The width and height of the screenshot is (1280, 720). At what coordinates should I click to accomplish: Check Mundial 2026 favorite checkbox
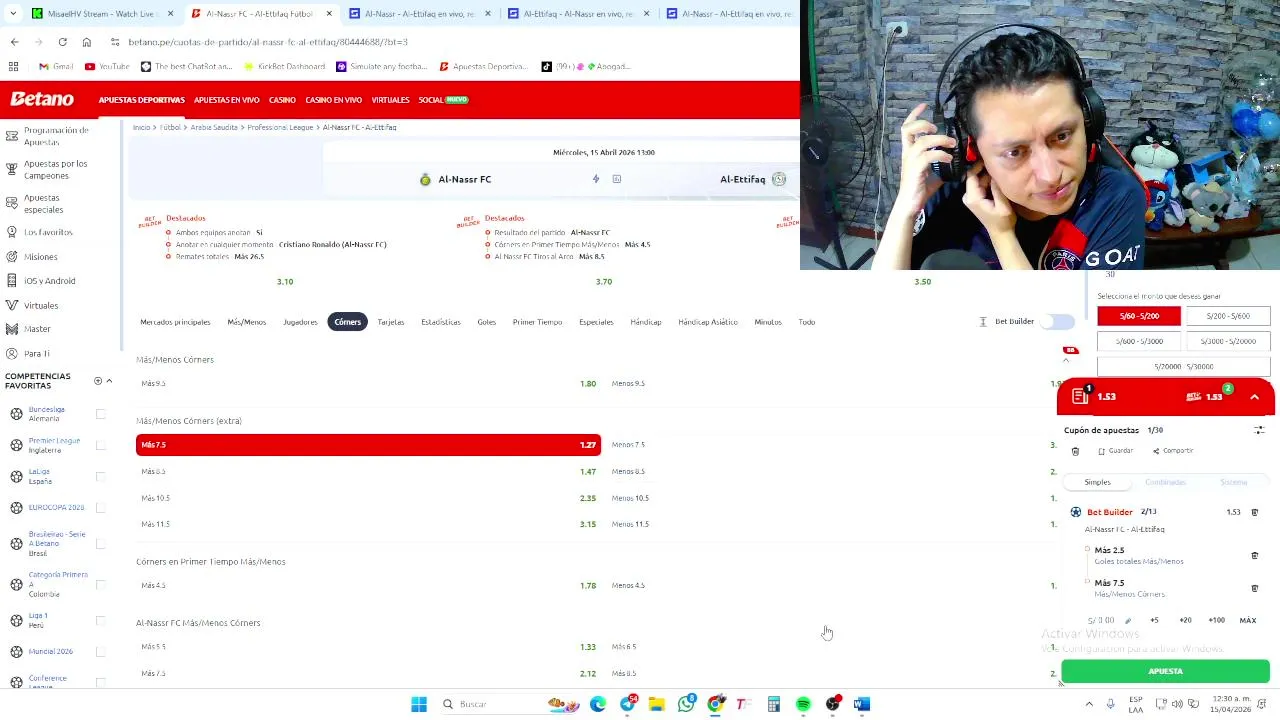coord(100,651)
